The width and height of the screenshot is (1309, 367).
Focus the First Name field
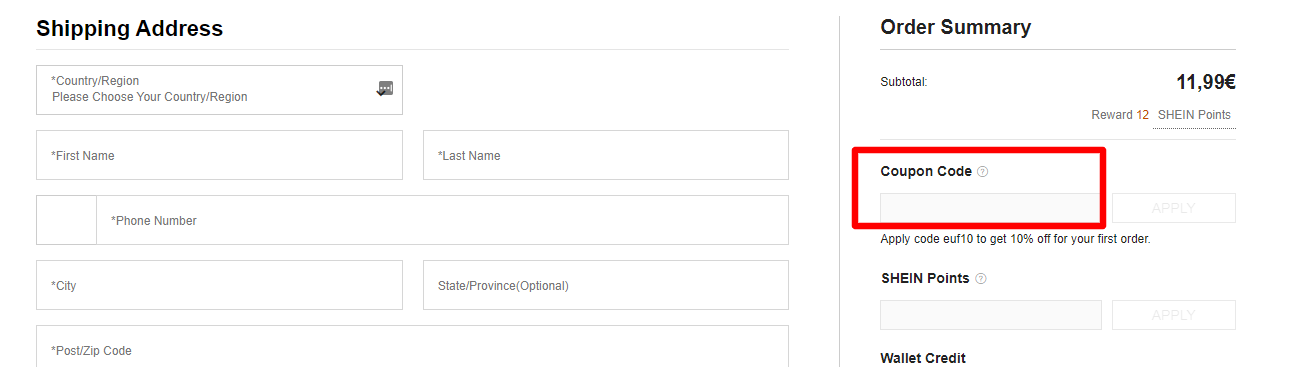pos(219,155)
